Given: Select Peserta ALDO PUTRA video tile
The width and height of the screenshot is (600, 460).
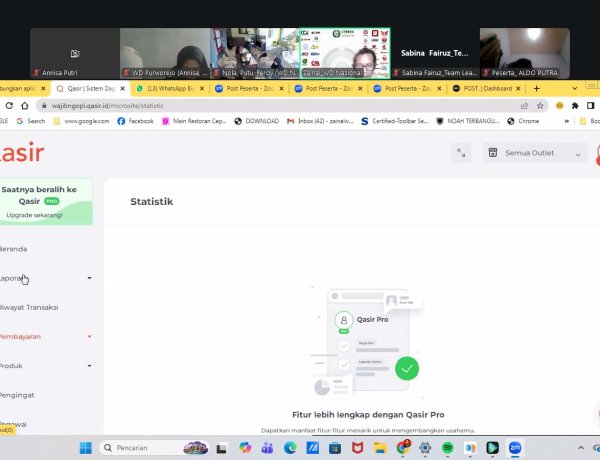Looking at the screenshot, I should [525, 53].
